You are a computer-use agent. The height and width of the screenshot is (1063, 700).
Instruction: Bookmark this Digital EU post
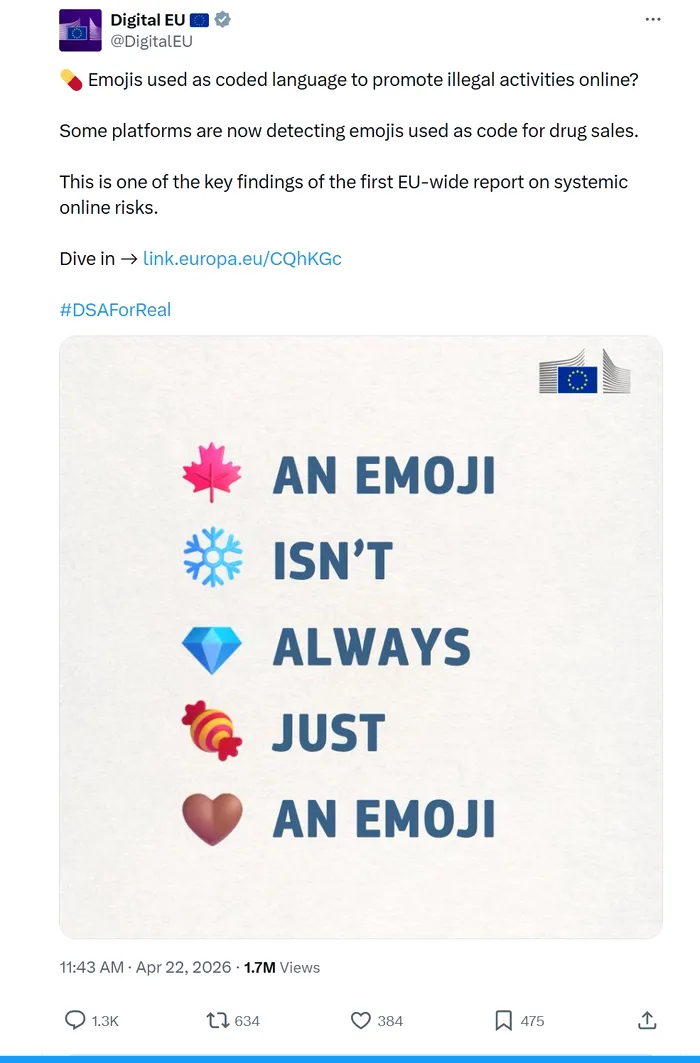pyautogui.click(x=504, y=1020)
